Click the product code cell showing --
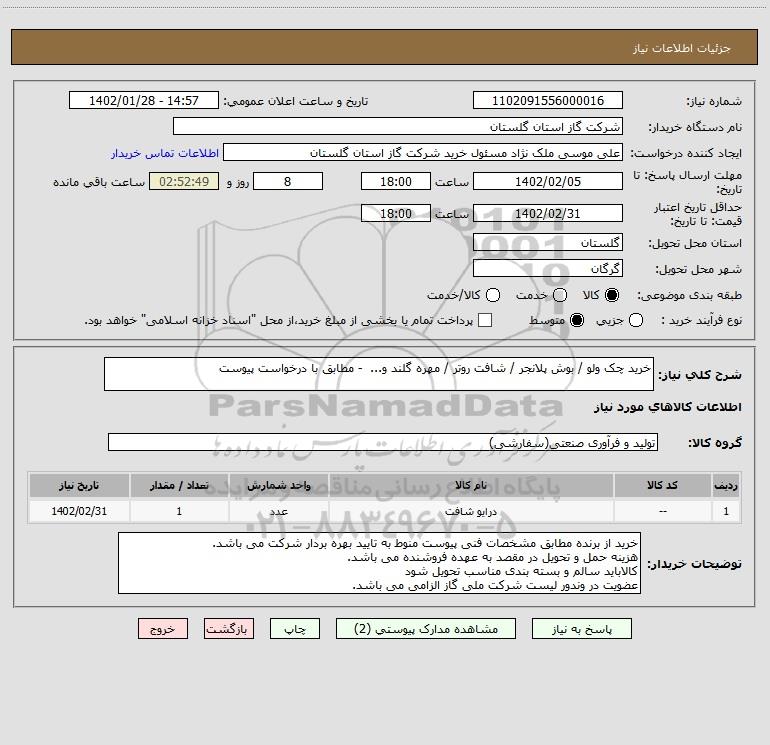The width and height of the screenshot is (770, 745). (662, 511)
